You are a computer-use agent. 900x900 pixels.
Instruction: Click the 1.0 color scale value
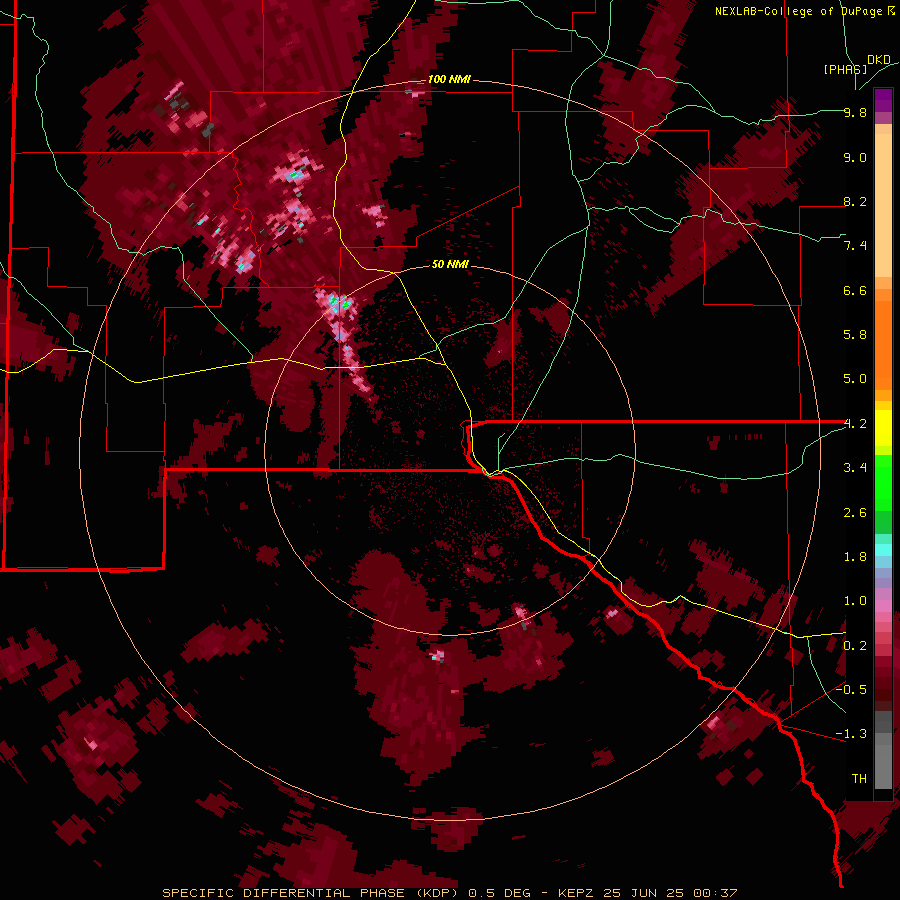[x=855, y=601]
